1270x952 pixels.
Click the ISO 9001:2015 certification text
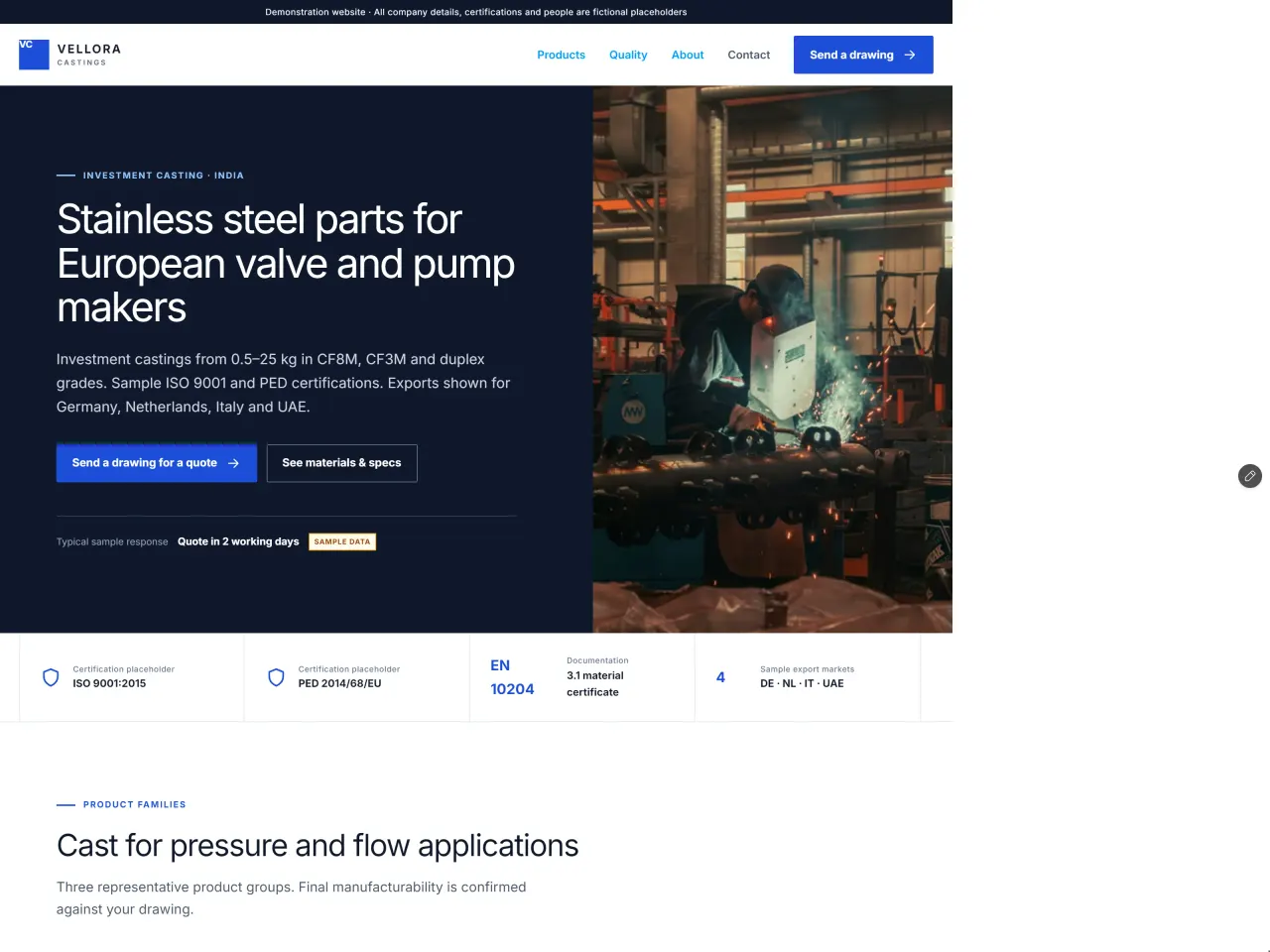109,683
